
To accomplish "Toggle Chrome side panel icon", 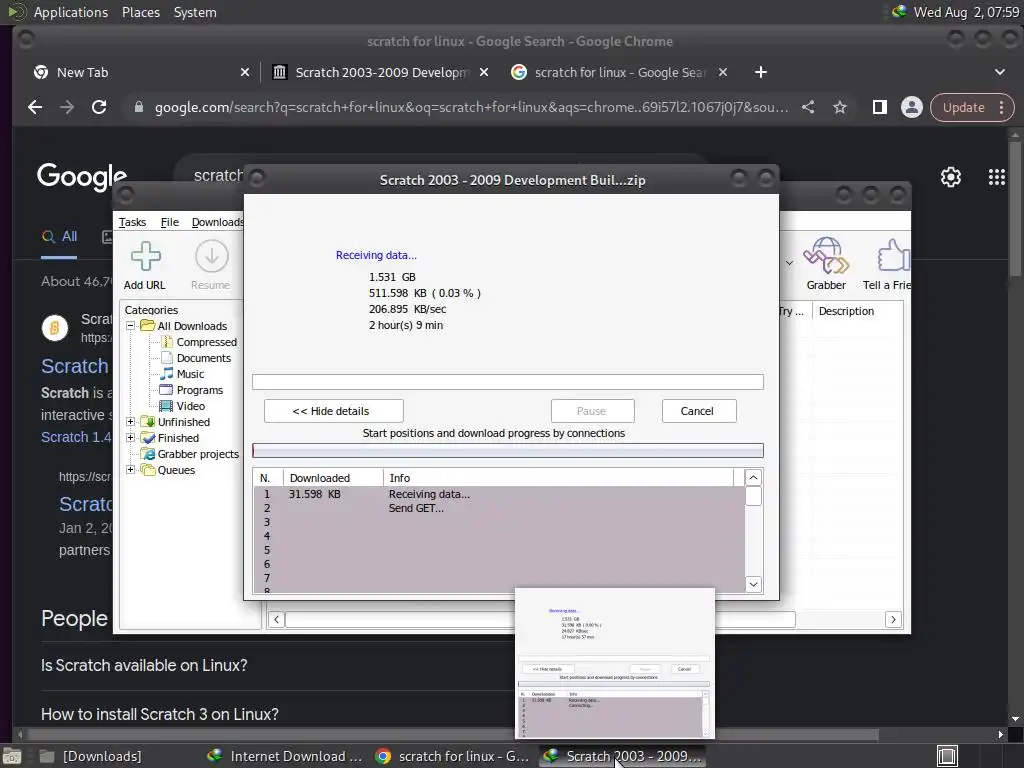I will click(880, 107).
